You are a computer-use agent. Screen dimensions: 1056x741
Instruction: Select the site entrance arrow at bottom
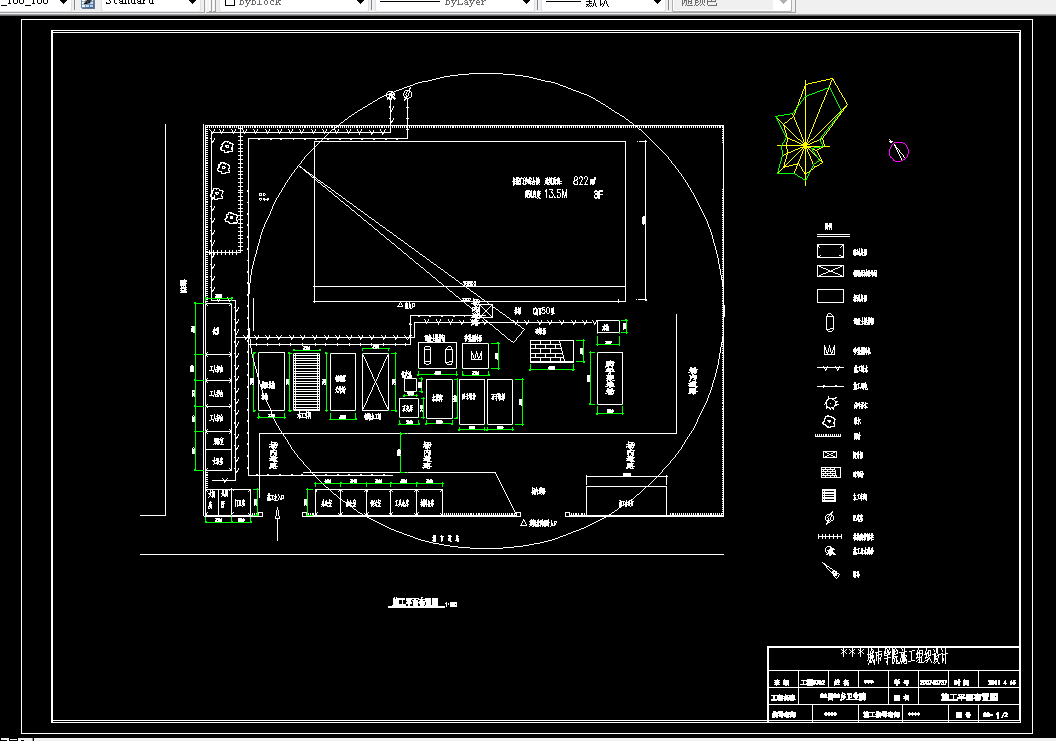pos(277,524)
